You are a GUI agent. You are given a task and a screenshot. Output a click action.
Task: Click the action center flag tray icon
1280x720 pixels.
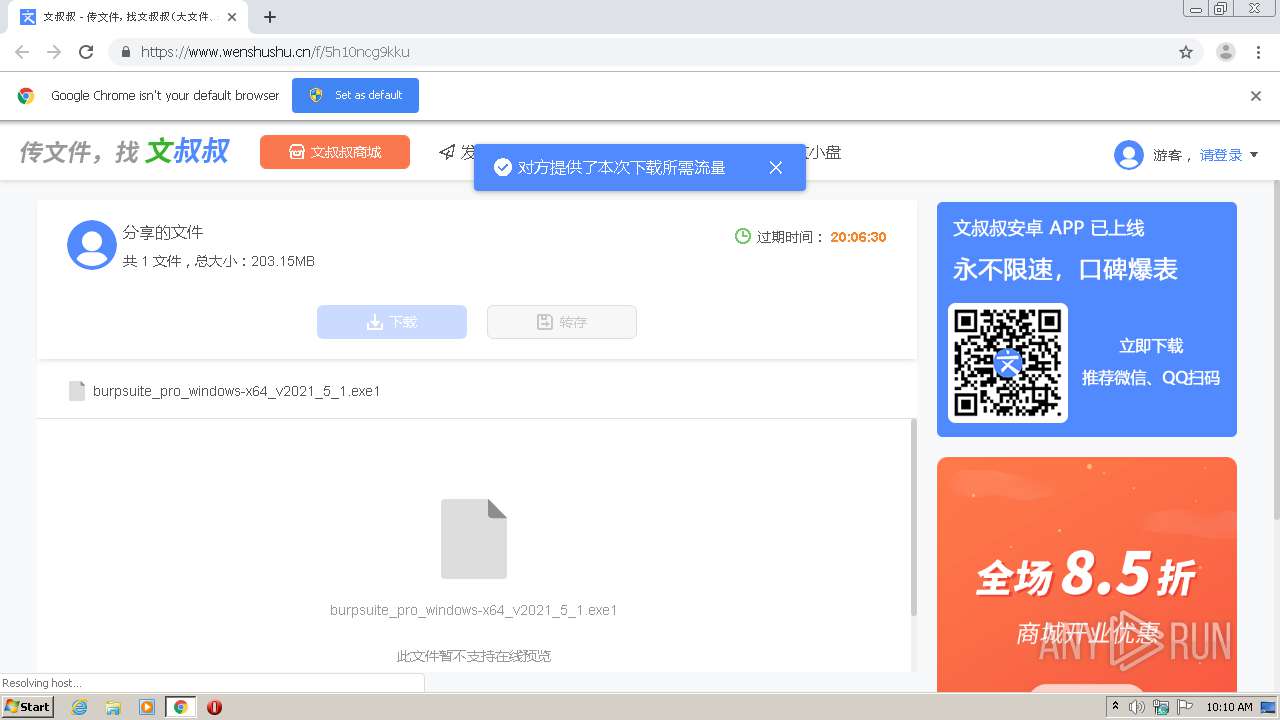[x=1185, y=707]
